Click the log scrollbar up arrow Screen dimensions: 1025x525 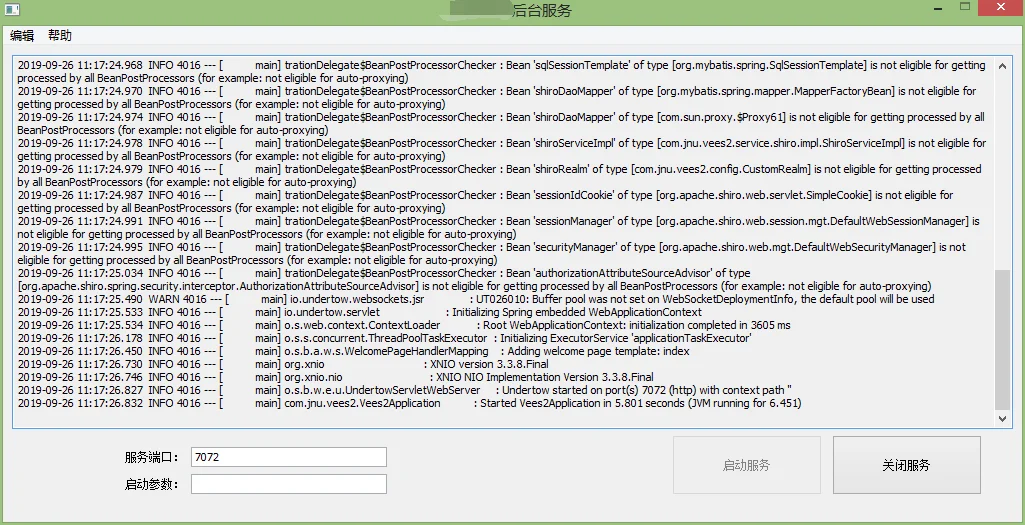1002,65
